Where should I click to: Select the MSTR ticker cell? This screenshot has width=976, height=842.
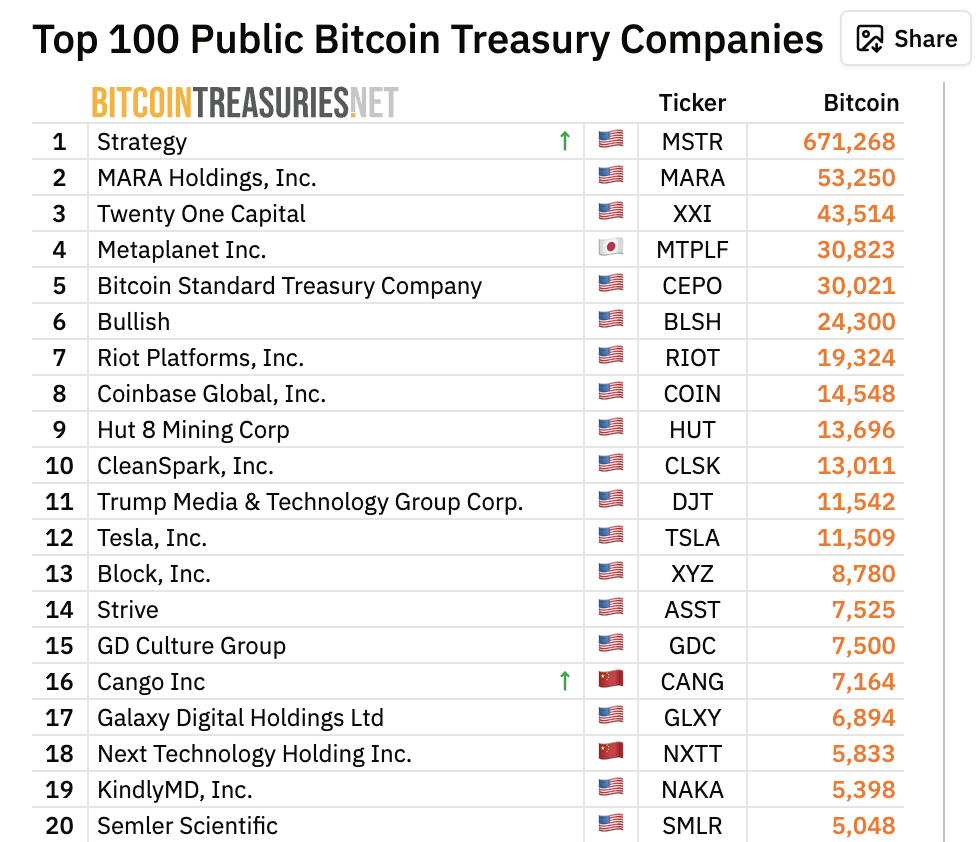(692, 141)
